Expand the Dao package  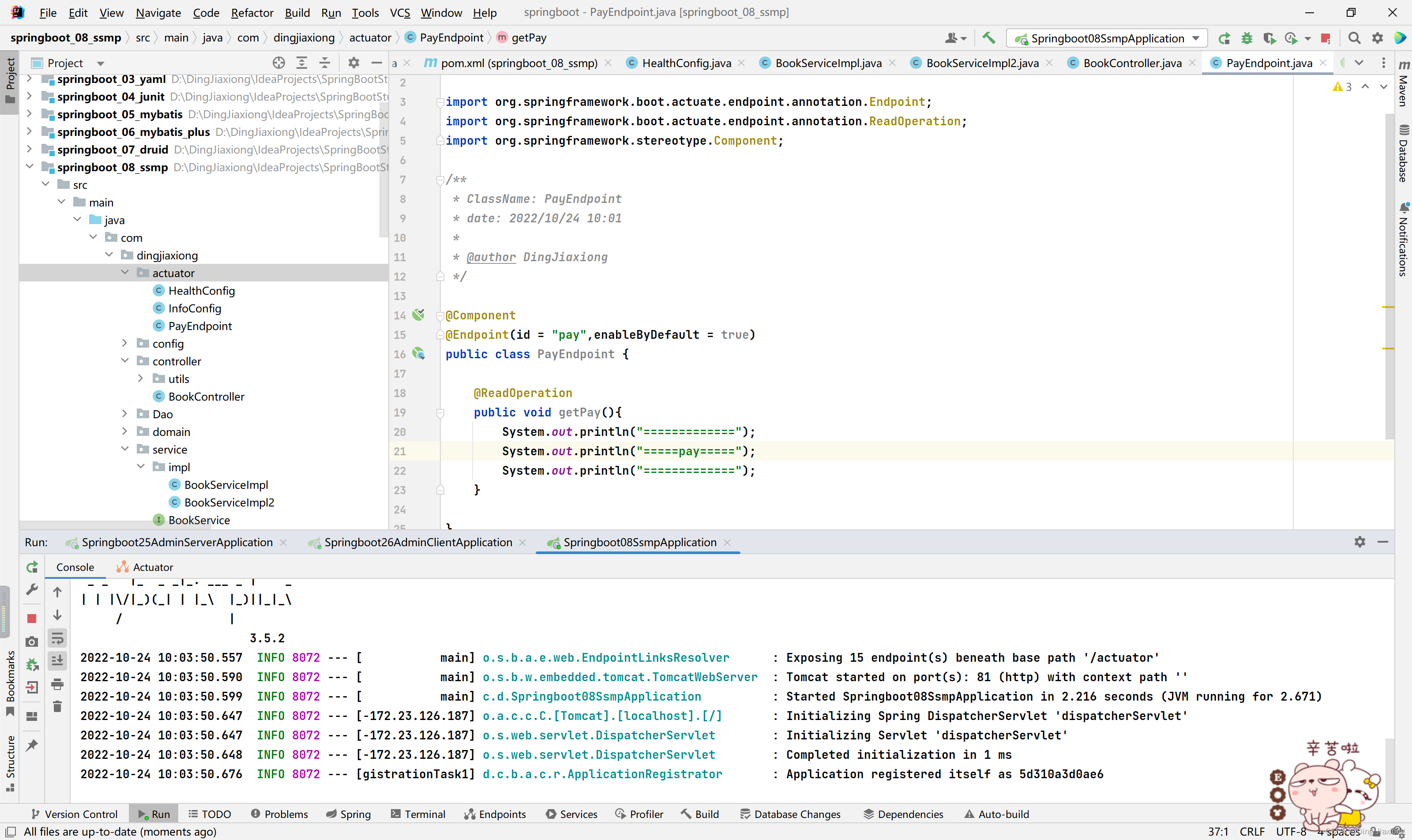pyautogui.click(x=125, y=414)
